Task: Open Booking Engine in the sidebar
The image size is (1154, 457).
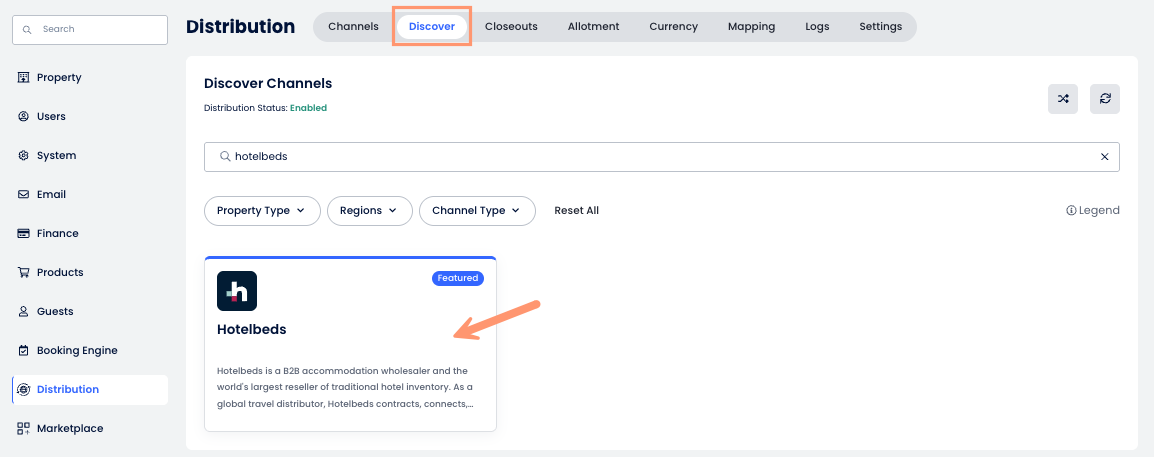Action: click(76, 351)
